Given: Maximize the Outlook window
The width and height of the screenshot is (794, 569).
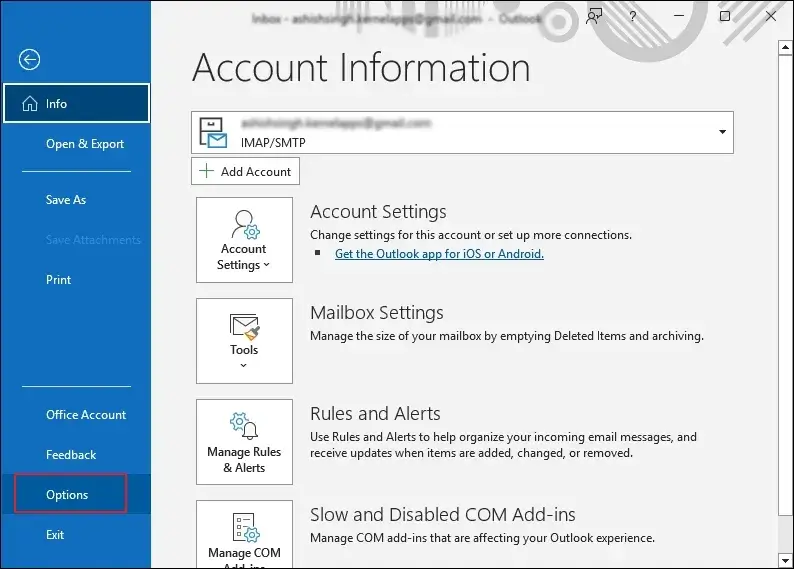Looking at the screenshot, I should click(725, 16).
